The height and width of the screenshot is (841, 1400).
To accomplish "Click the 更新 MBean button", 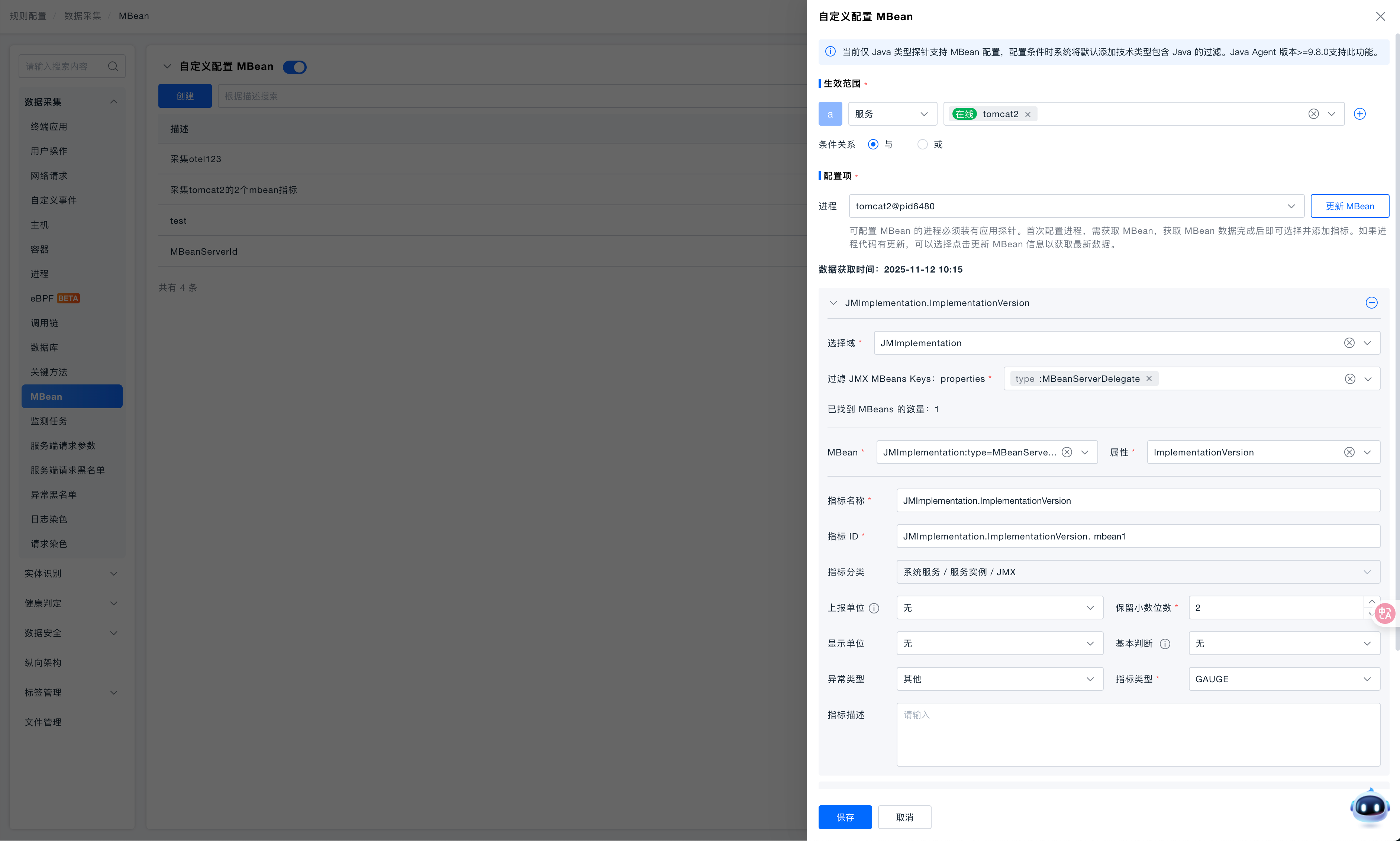I will pyautogui.click(x=1349, y=206).
